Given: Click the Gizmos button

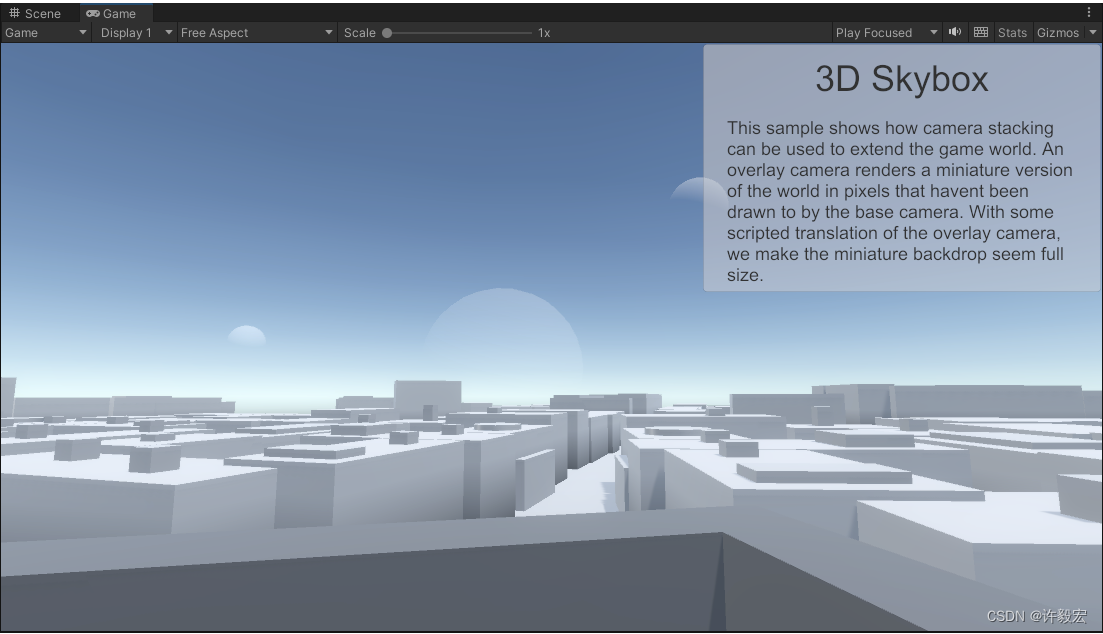Looking at the screenshot, I should pos(1058,32).
